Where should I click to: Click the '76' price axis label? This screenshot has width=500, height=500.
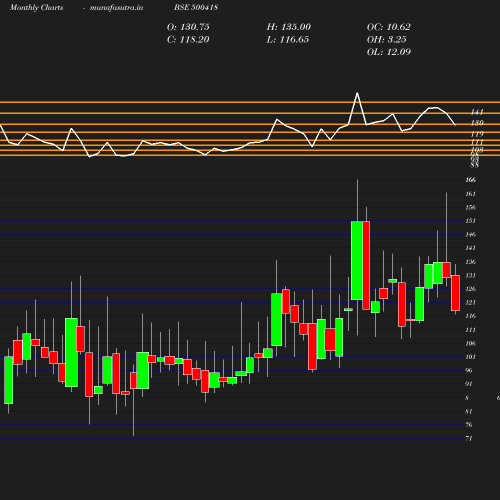pyautogui.click(x=469, y=425)
